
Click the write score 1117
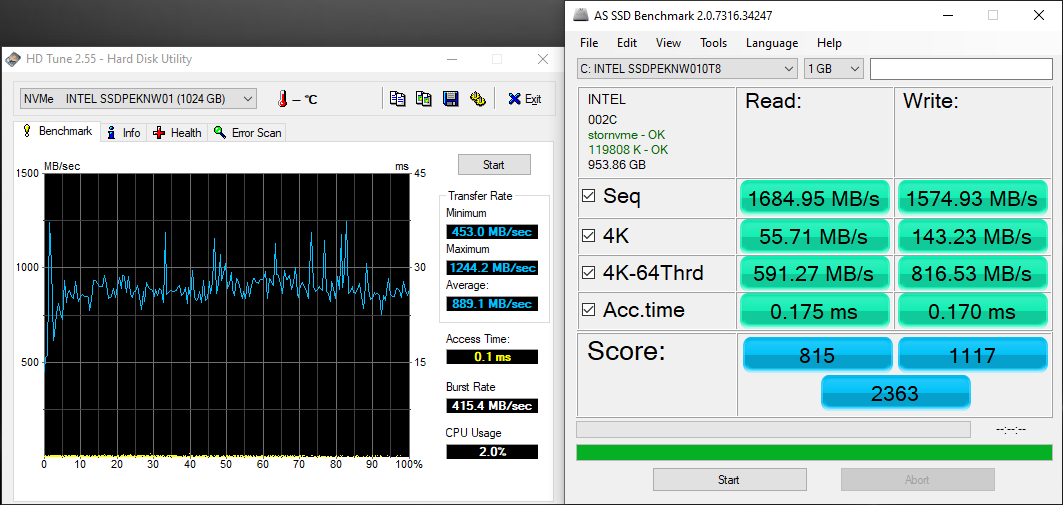[972, 355]
